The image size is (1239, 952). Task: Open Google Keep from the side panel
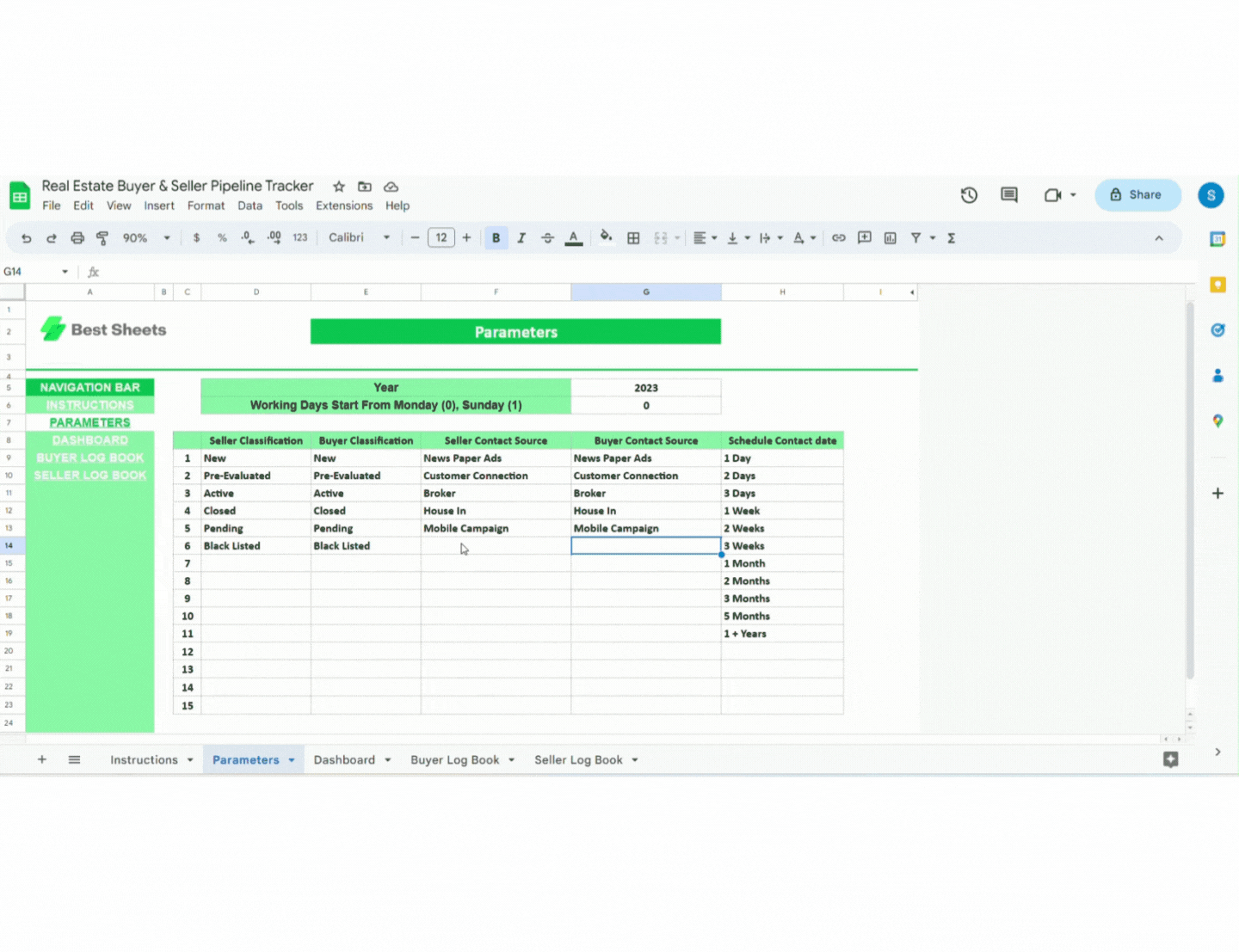pyautogui.click(x=1217, y=285)
